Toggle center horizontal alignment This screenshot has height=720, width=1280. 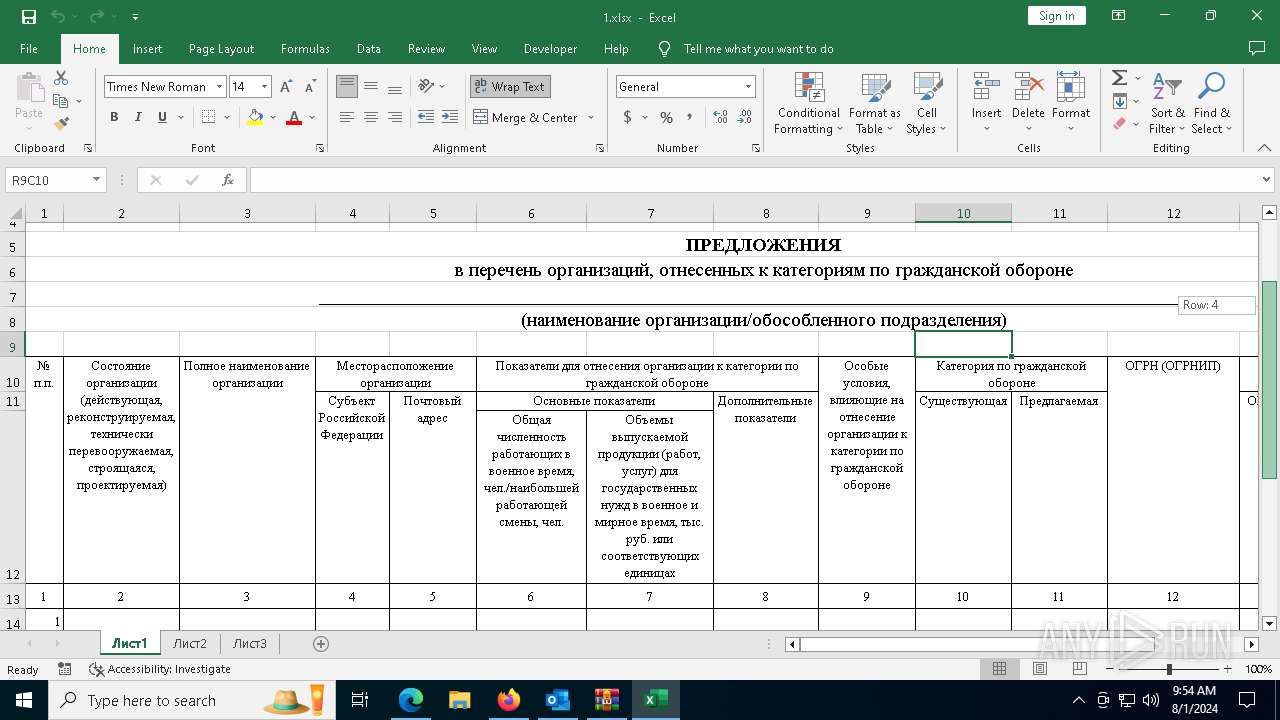371,117
